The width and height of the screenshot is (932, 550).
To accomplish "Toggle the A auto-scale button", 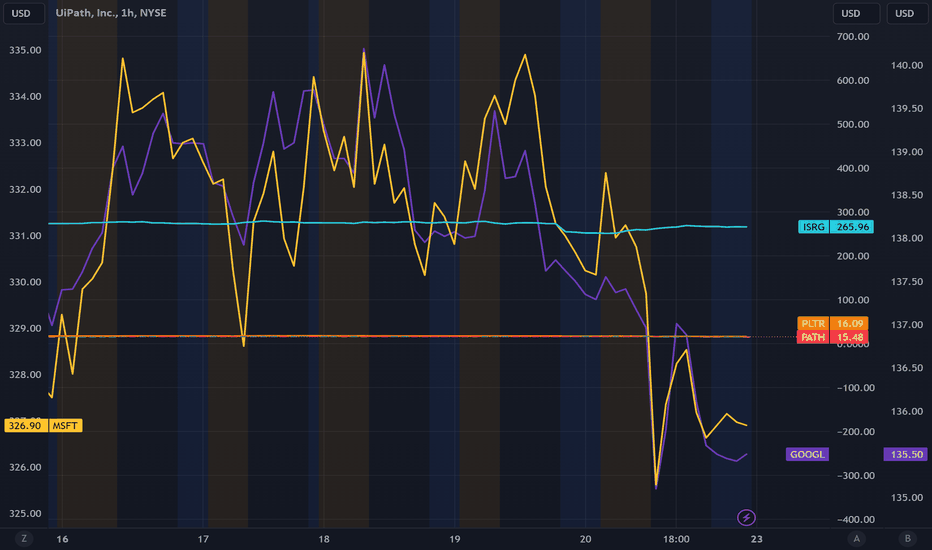I will coord(857,539).
